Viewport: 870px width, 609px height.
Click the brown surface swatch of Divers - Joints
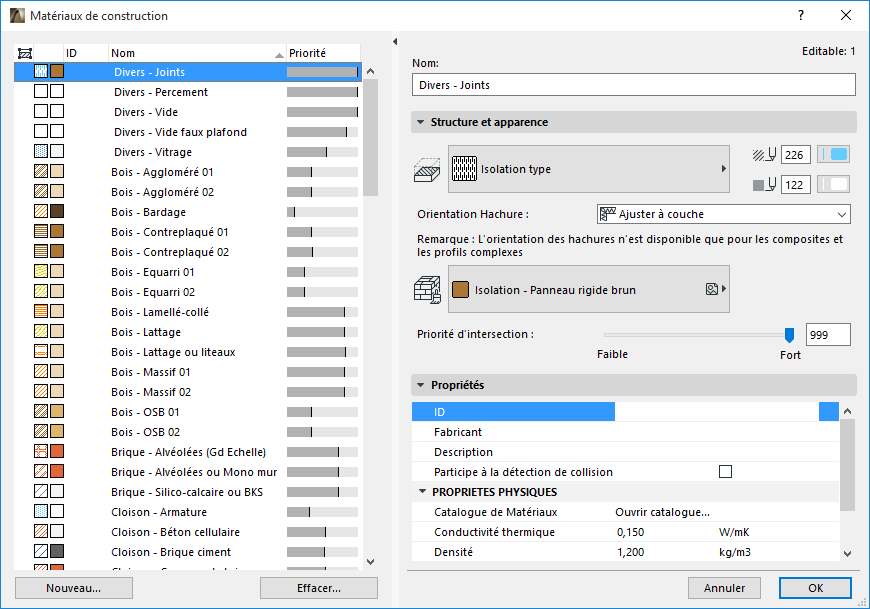(57, 72)
